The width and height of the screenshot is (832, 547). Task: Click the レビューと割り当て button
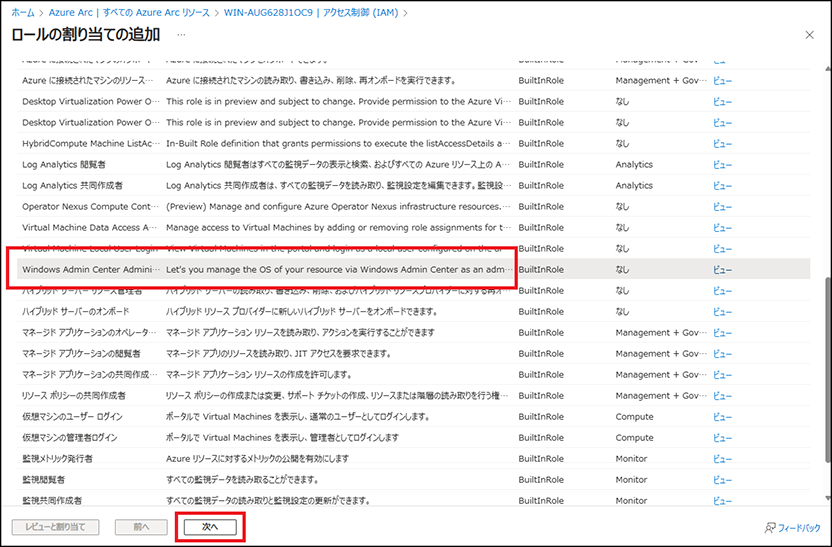tap(56, 527)
